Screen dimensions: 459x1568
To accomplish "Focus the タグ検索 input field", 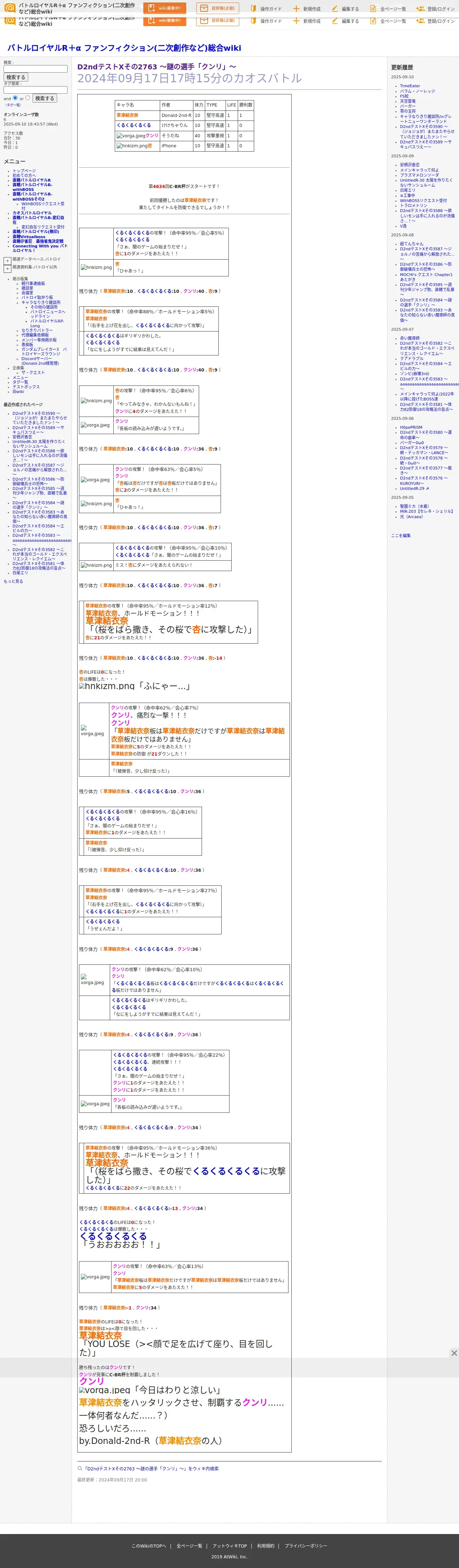I will coord(35,89).
